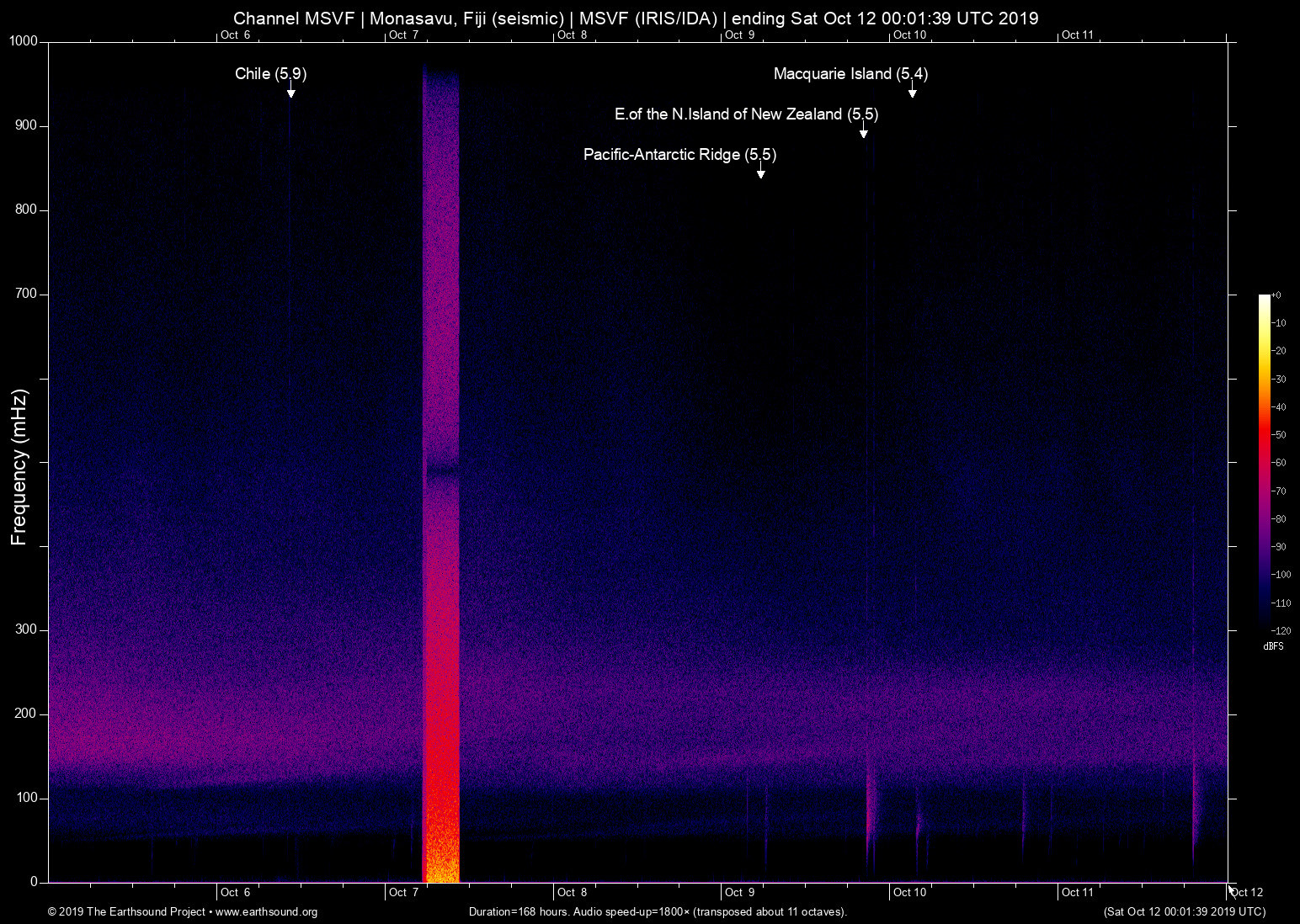Screen dimensions: 1300x924
Task: Click the 1000 frequency tick label
Action: click(x=22, y=40)
